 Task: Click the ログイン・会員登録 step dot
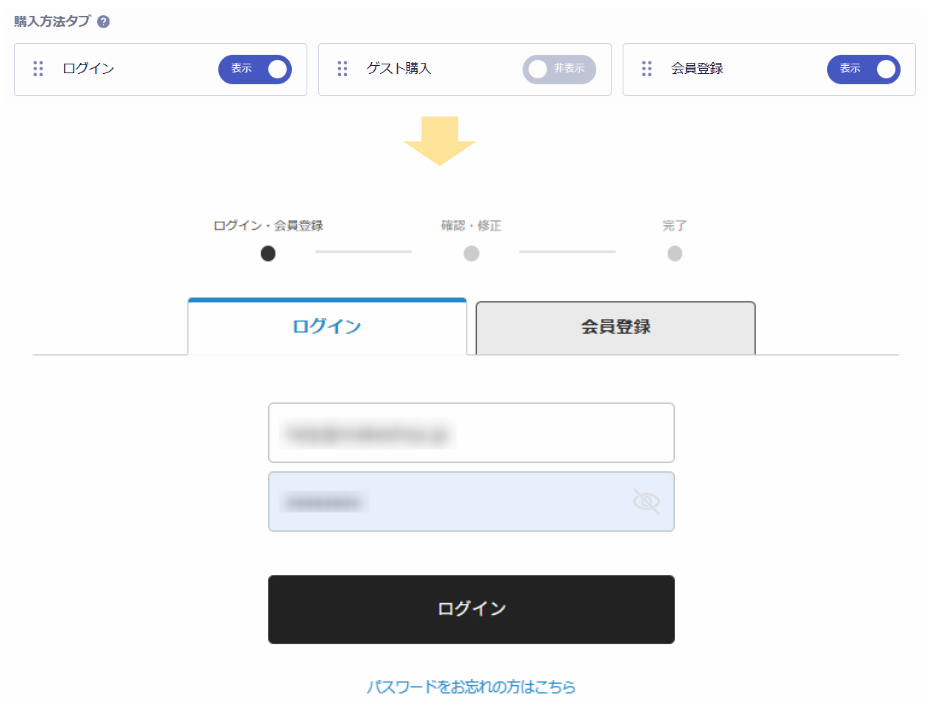[x=268, y=254]
